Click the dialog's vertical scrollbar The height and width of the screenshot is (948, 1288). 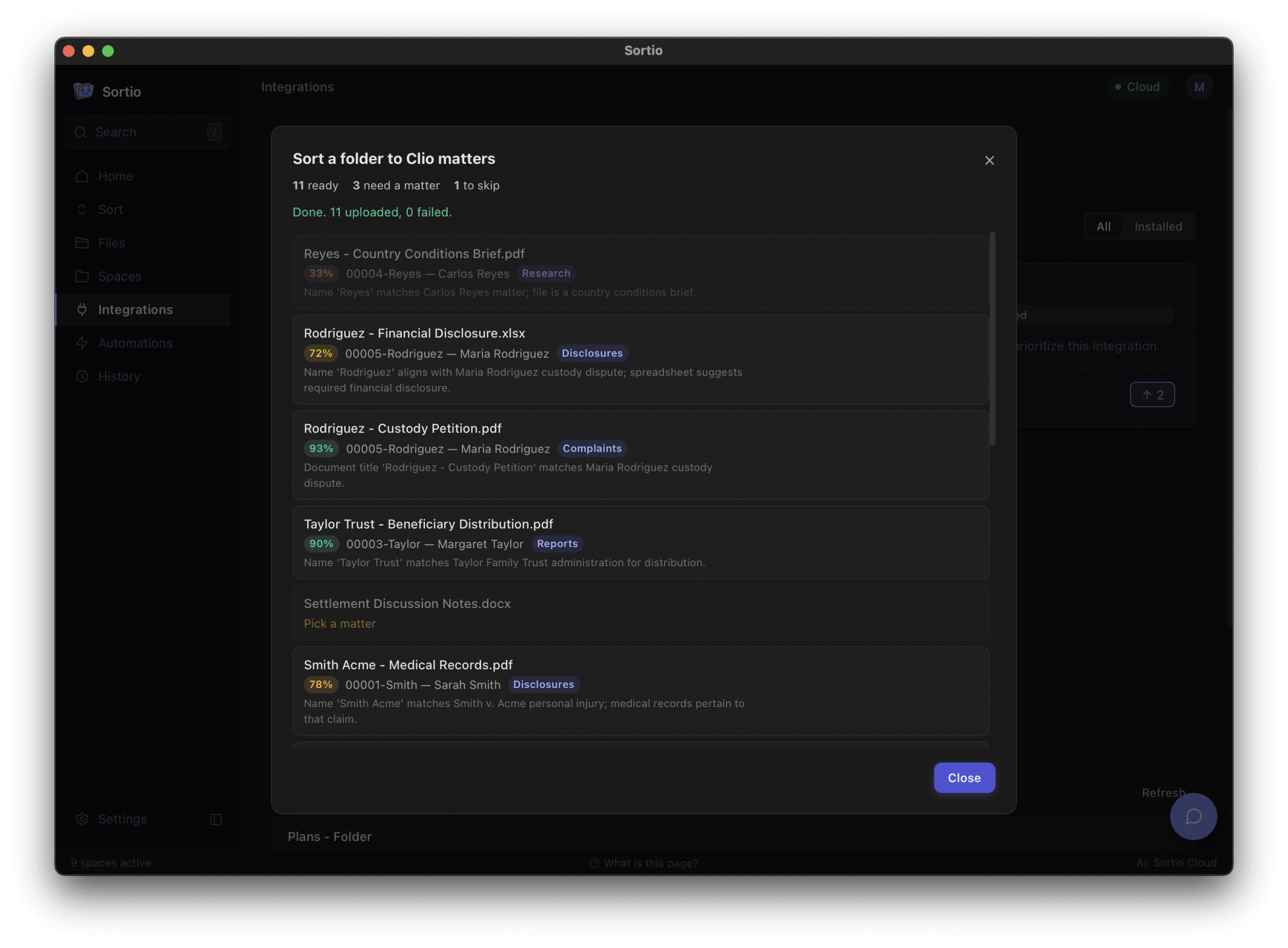tap(992, 338)
